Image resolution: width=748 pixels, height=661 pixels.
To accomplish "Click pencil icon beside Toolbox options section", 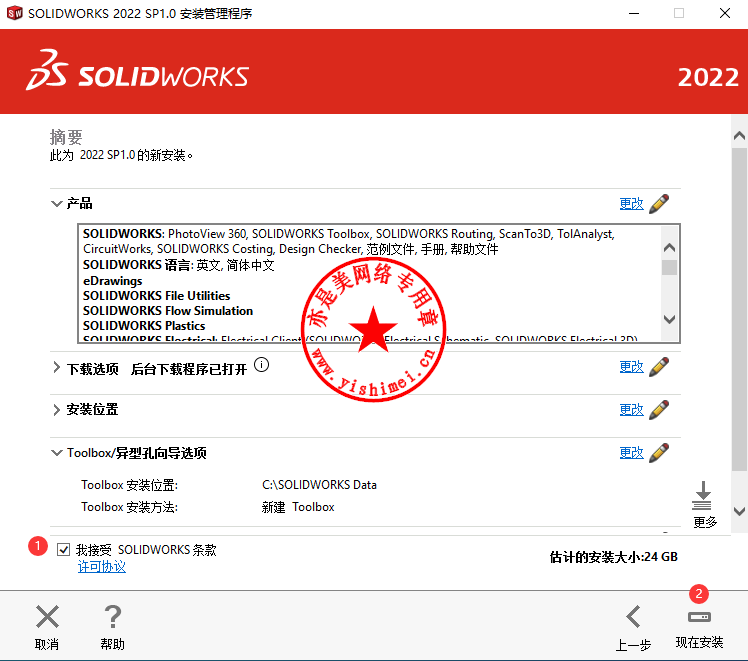I will coord(659,453).
